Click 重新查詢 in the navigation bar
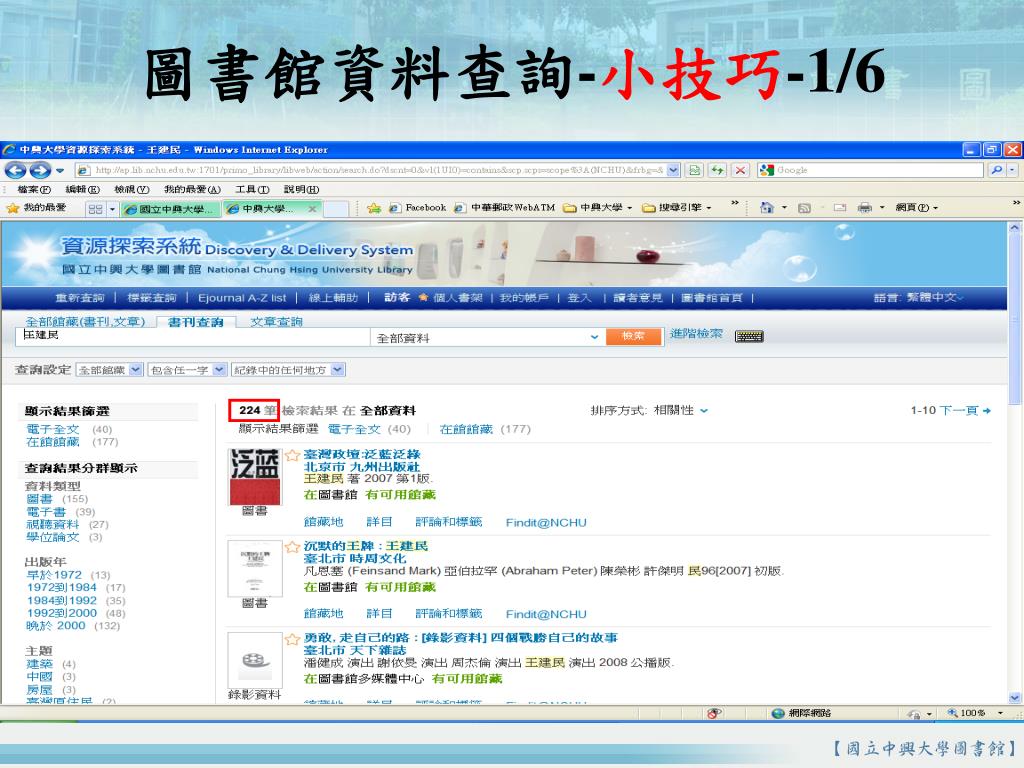Viewport: 1024px width, 768px height. click(x=80, y=298)
